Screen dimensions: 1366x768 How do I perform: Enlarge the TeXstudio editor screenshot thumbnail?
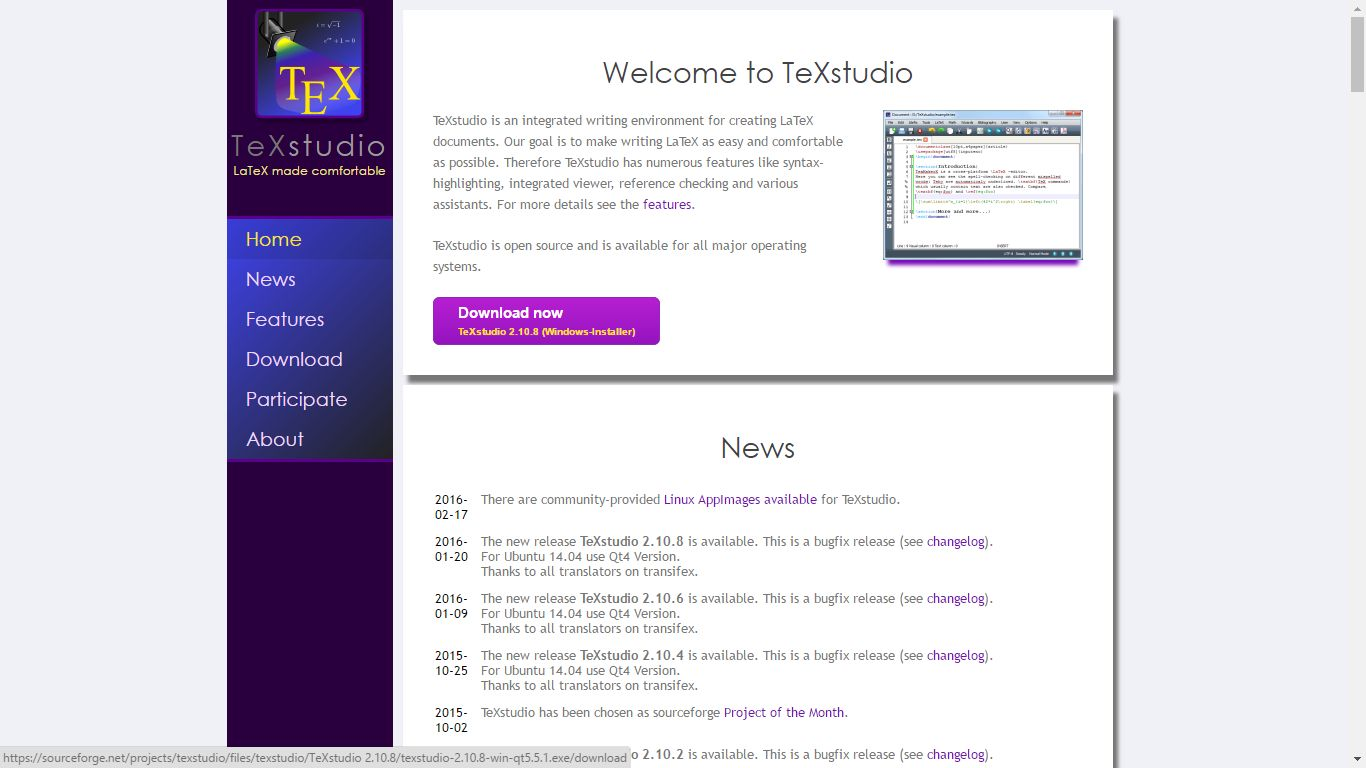[x=982, y=185]
